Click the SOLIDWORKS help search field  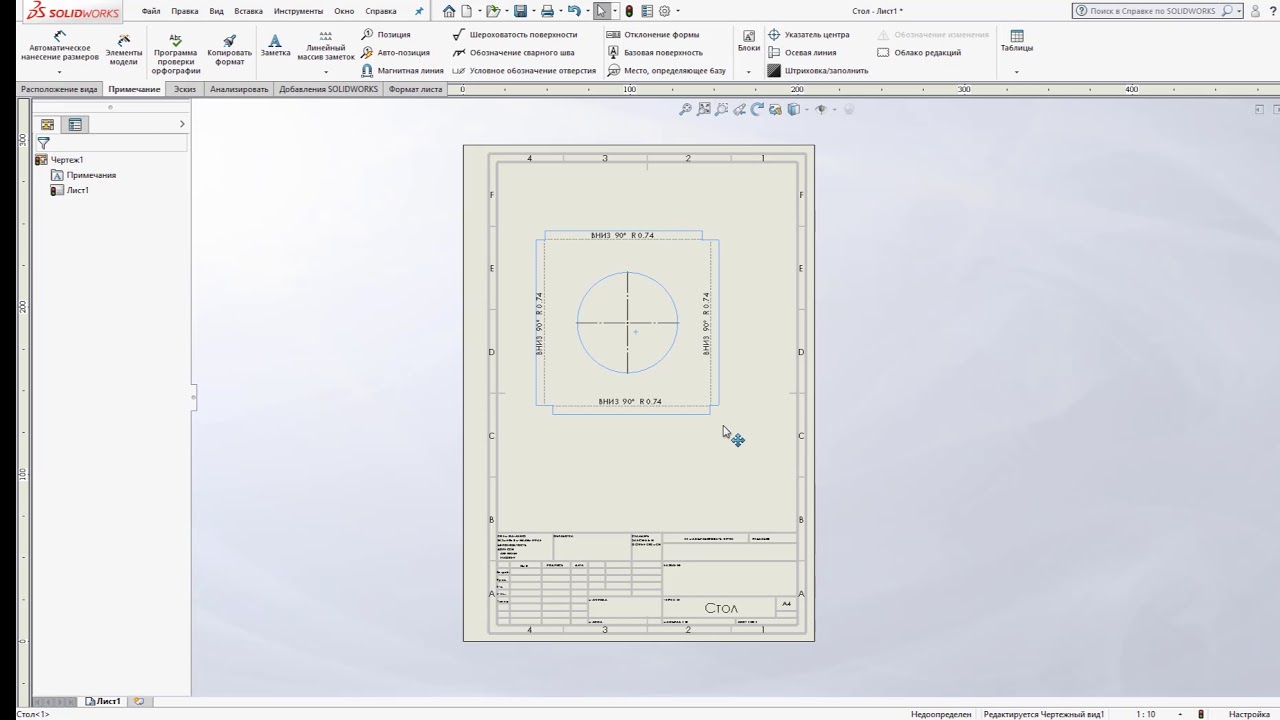point(1152,11)
